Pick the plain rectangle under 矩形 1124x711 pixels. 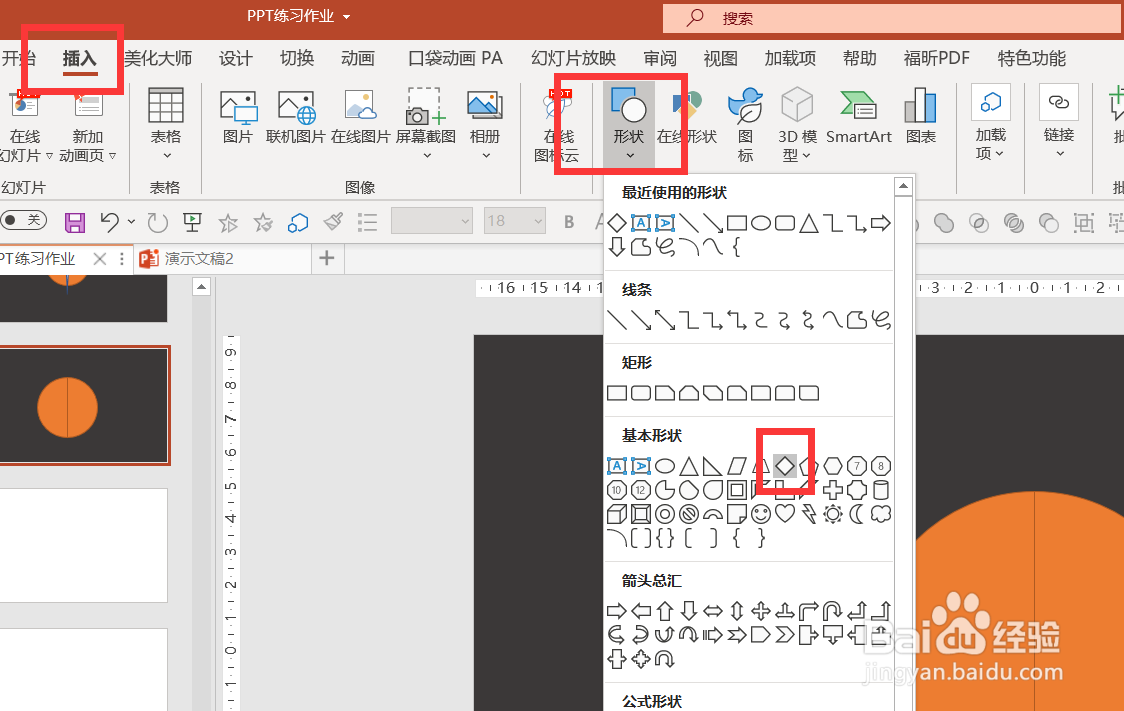[616, 393]
